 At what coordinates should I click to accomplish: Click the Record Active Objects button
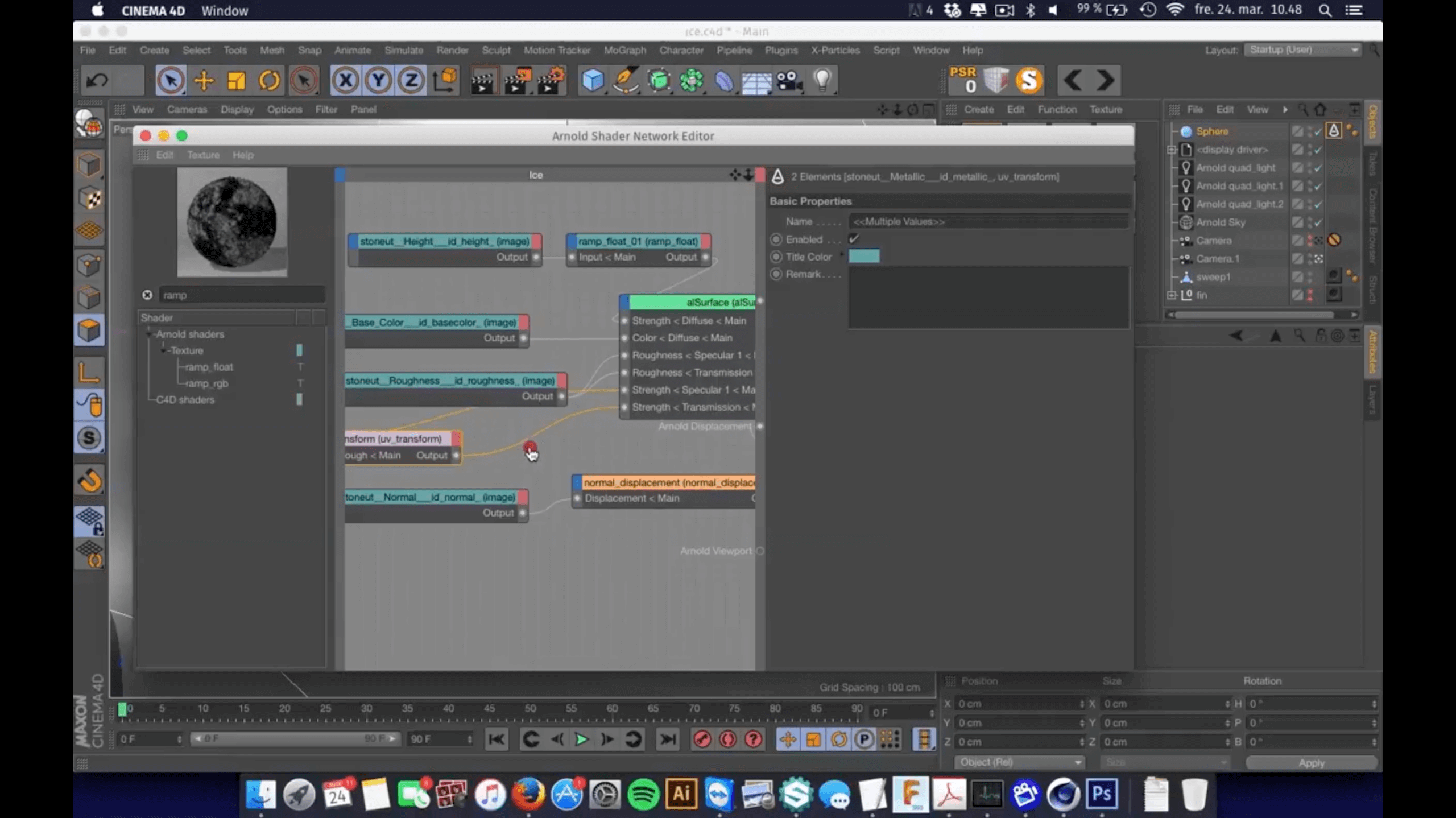pyautogui.click(x=702, y=739)
